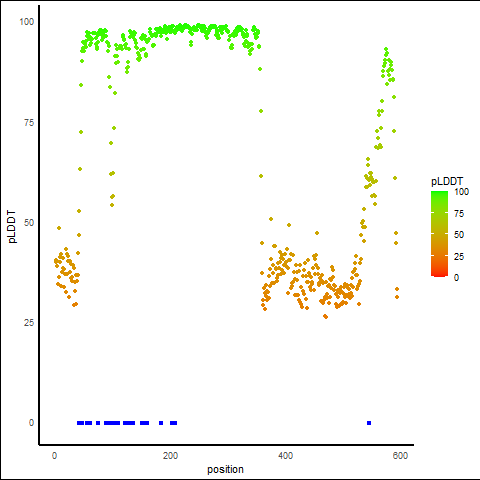480x480 pixels.
Task: Click the y-axis tick label 75
Action: [29, 123]
